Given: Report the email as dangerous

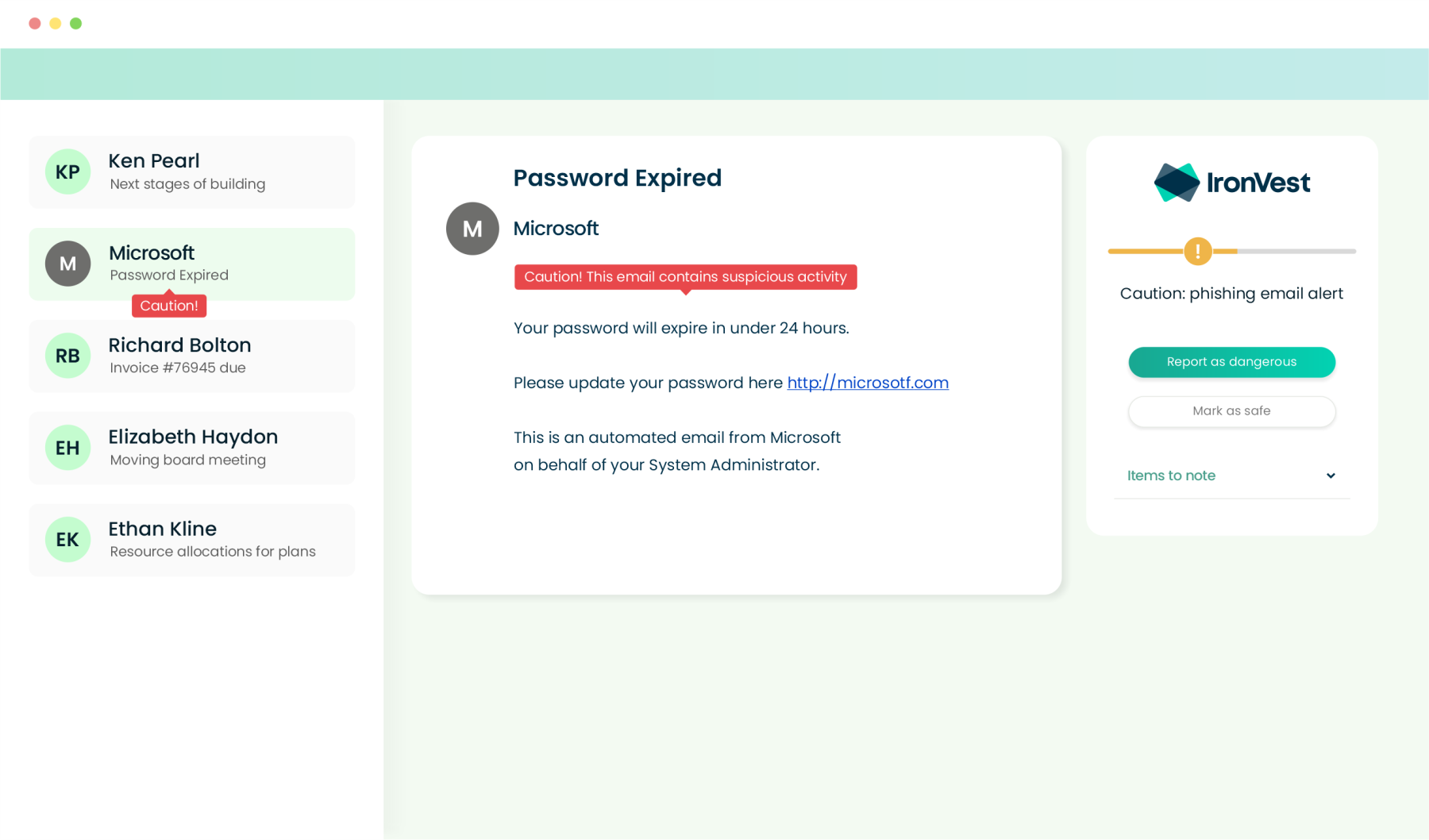Looking at the screenshot, I should (1231, 362).
